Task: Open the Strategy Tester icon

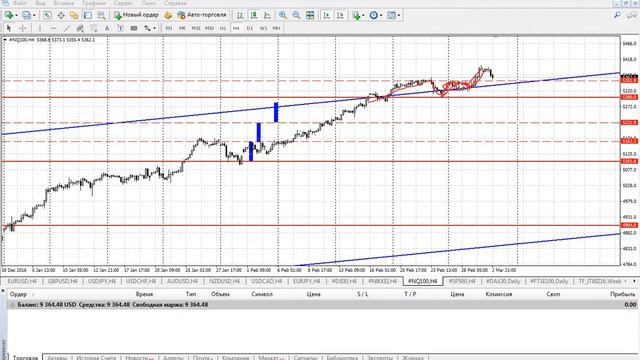Action: [x=101, y=16]
